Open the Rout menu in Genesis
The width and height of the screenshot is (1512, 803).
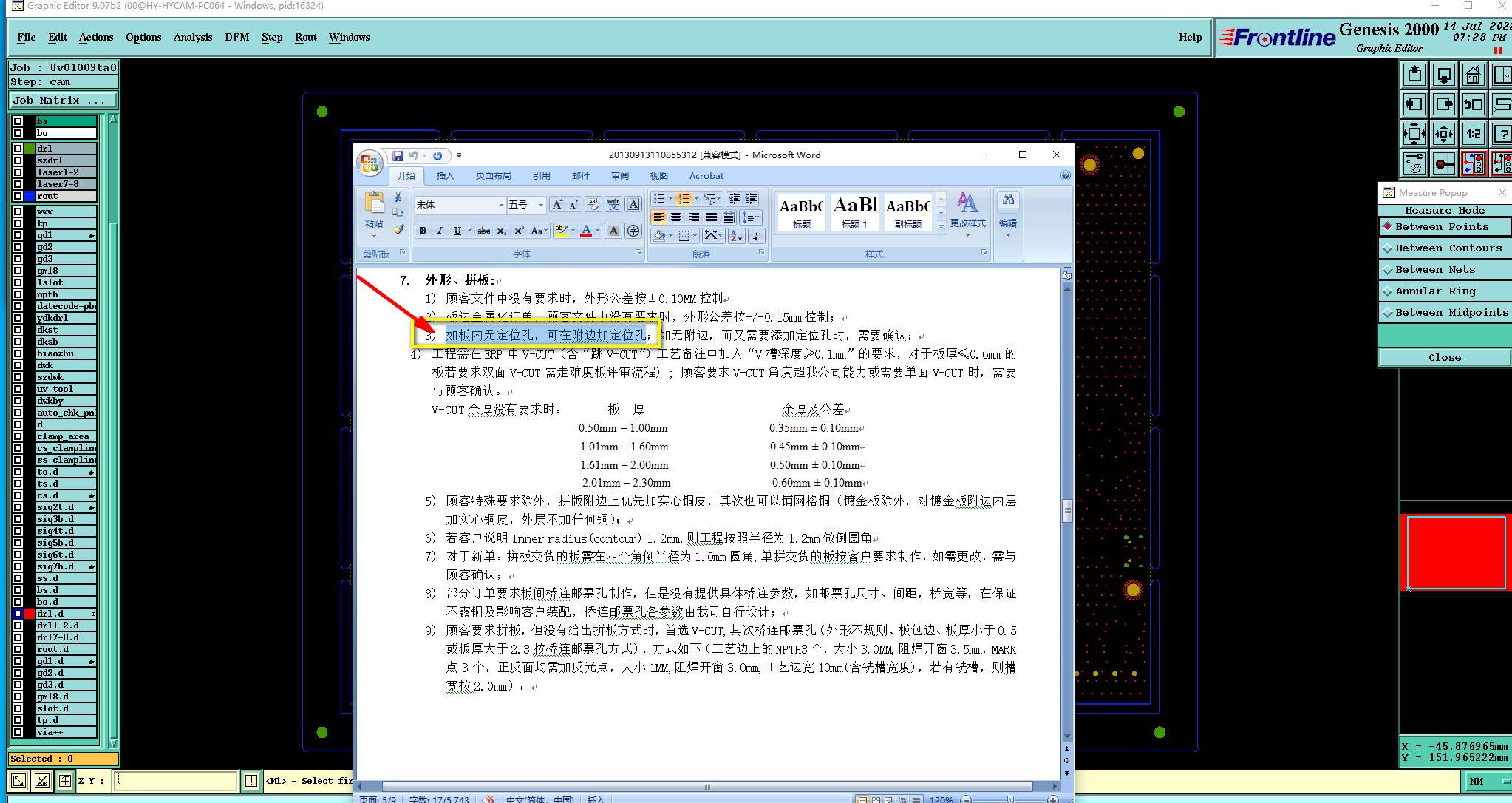[306, 37]
